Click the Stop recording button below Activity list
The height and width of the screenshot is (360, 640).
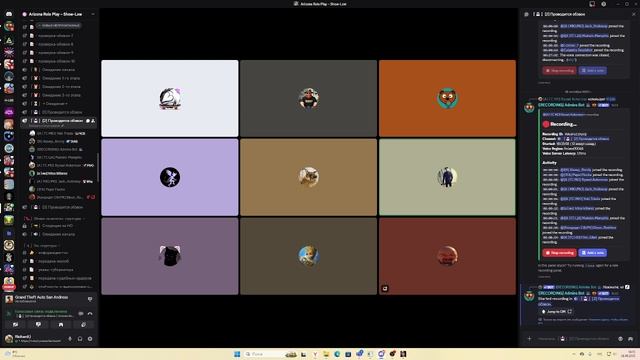point(559,253)
